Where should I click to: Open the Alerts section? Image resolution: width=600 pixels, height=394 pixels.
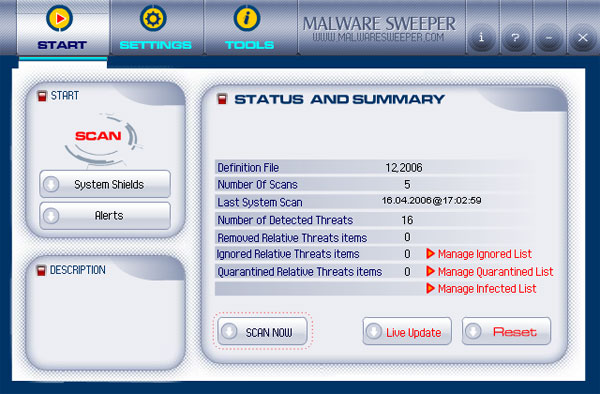pyautogui.click(x=105, y=216)
